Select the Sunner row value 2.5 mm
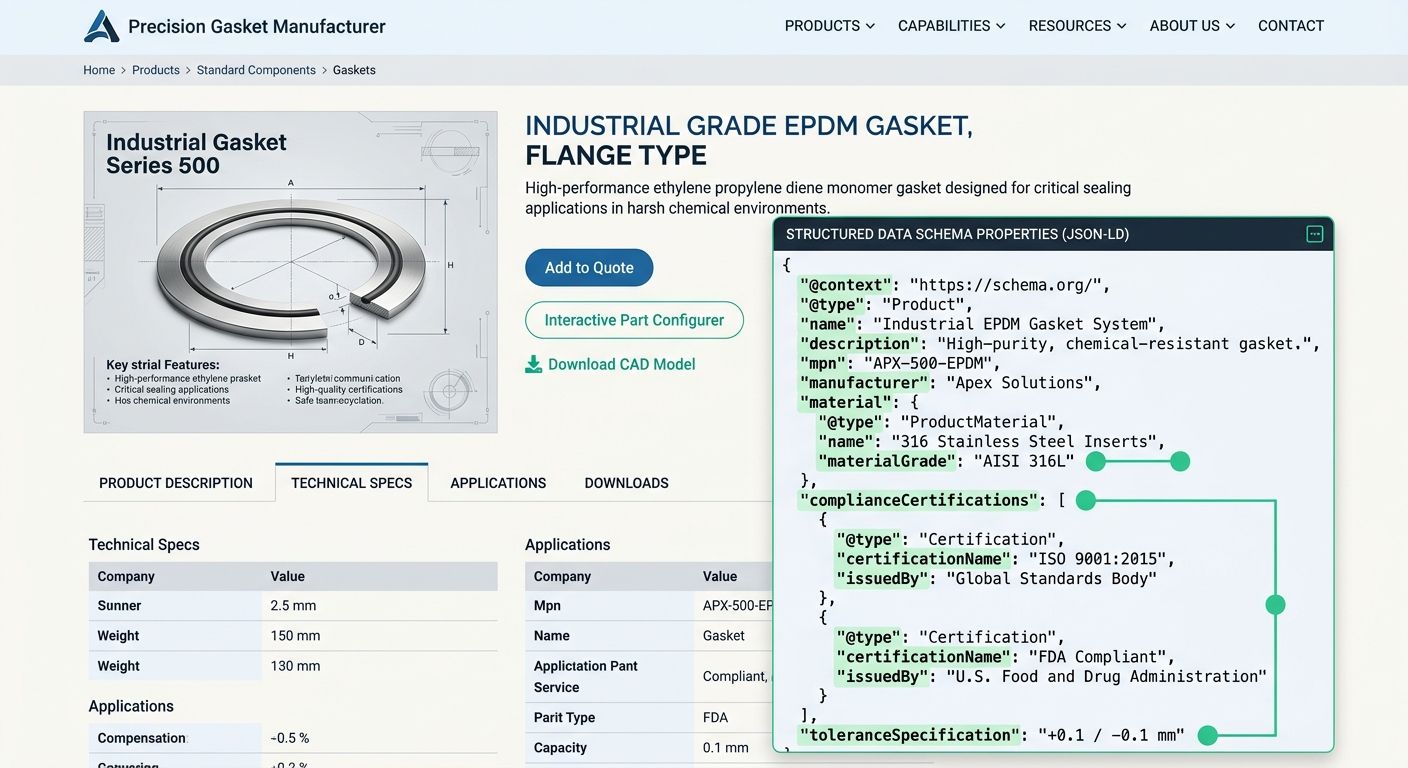This screenshot has height=768, width=1408. coord(293,606)
